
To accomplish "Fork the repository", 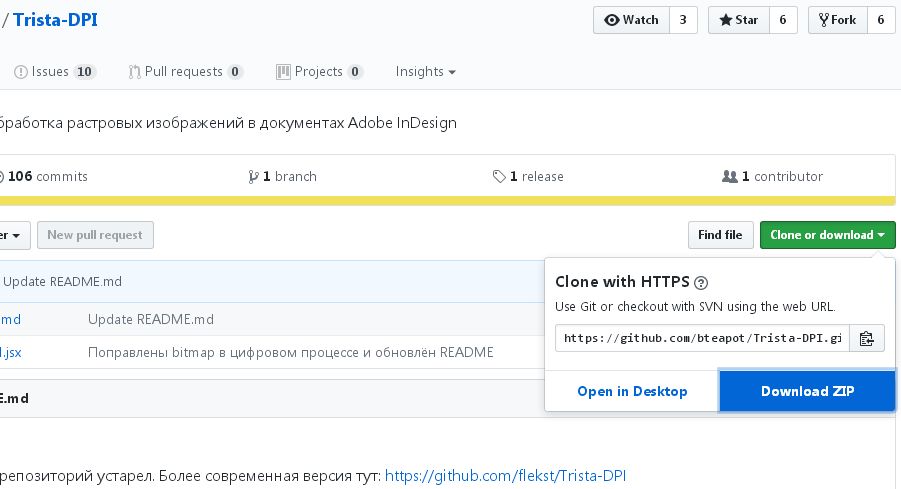I will tap(838, 20).
